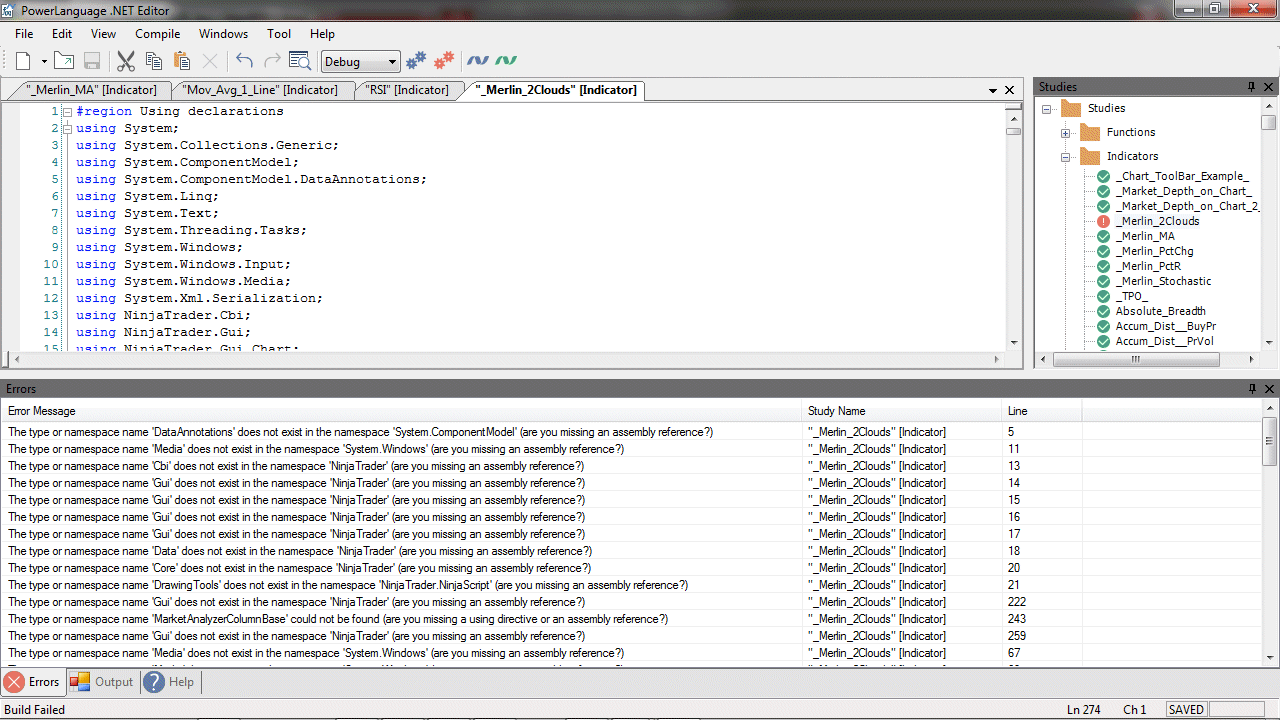Switch to the "Mov_Avg_1_Line" indicator tab

[259, 90]
